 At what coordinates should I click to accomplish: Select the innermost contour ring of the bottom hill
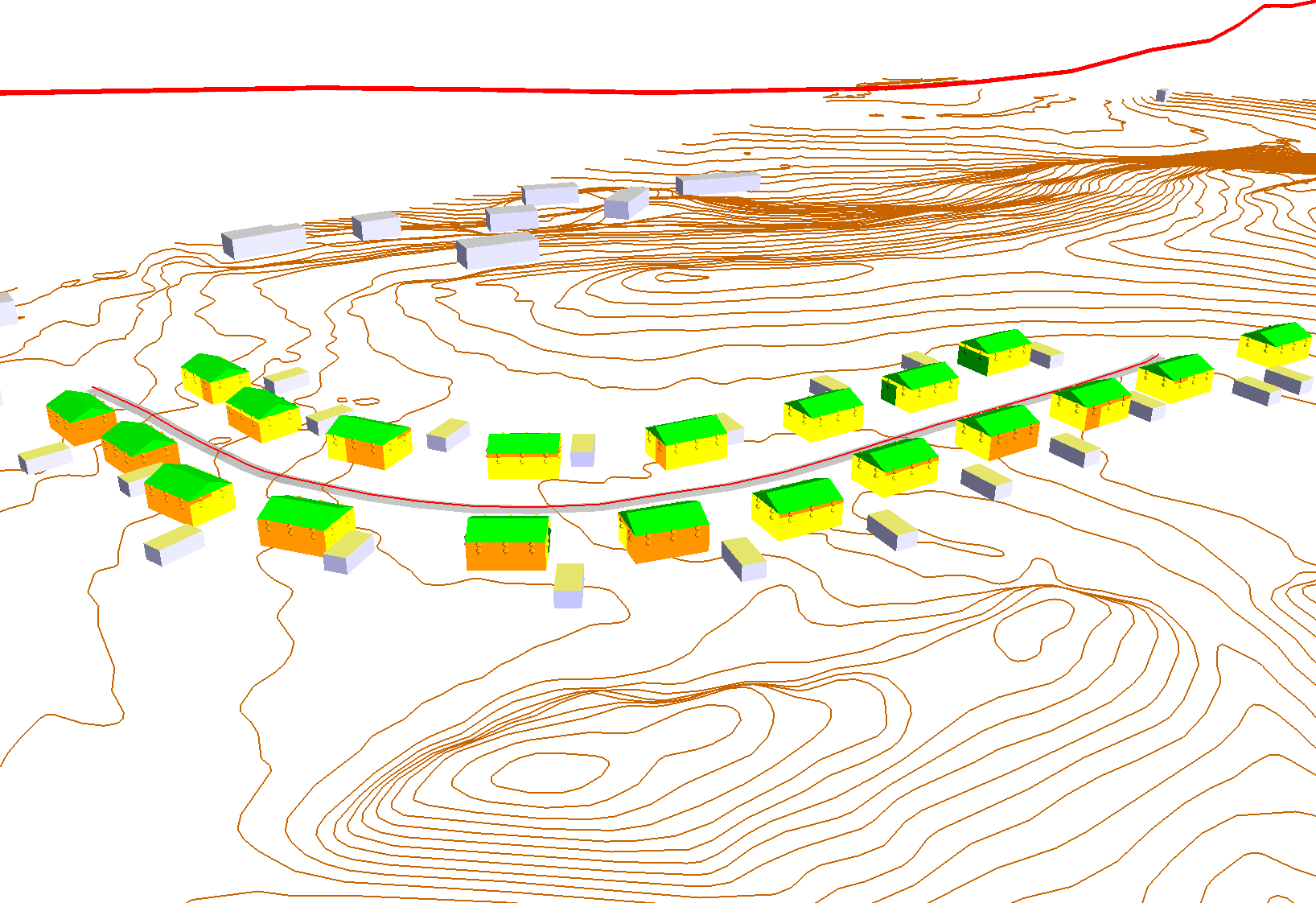[x=550, y=773]
